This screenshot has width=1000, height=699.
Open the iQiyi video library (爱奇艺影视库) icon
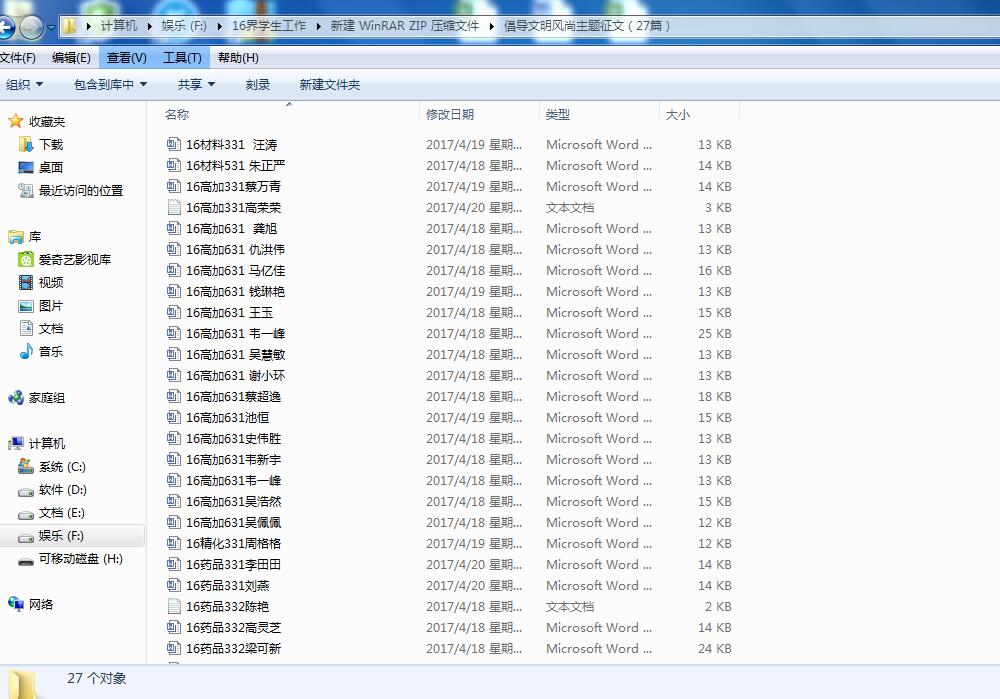click(27, 259)
